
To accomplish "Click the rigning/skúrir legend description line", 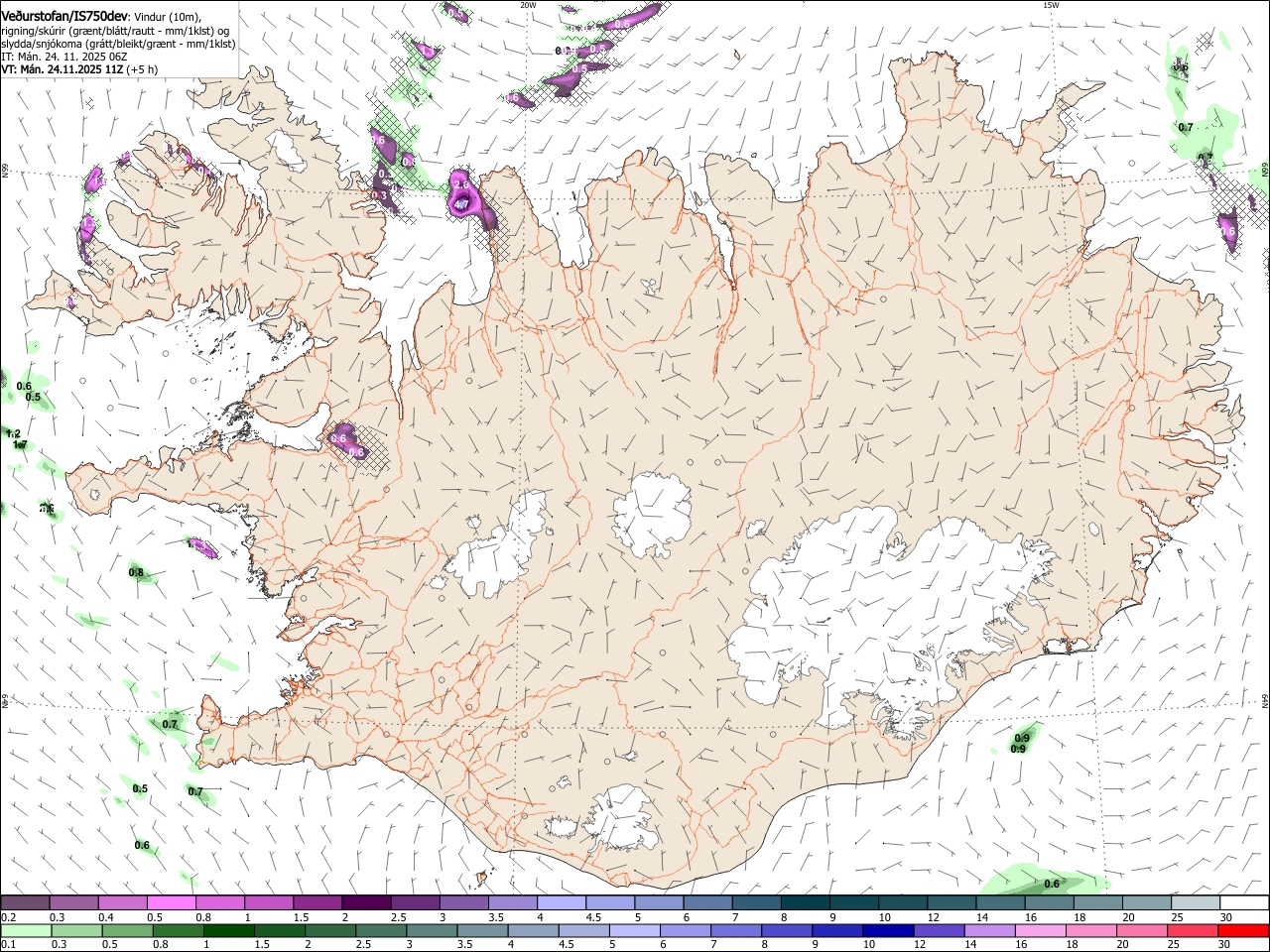I will 114,30.
